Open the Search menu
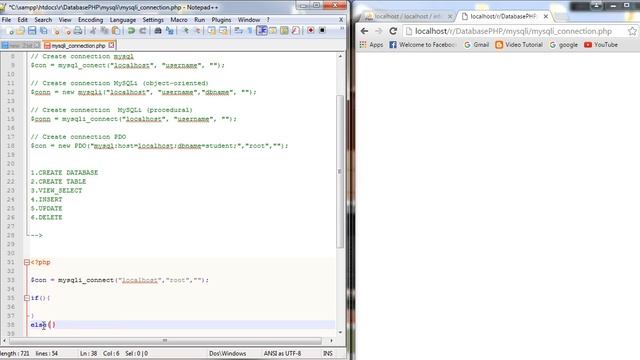 pyautogui.click(x=43, y=20)
